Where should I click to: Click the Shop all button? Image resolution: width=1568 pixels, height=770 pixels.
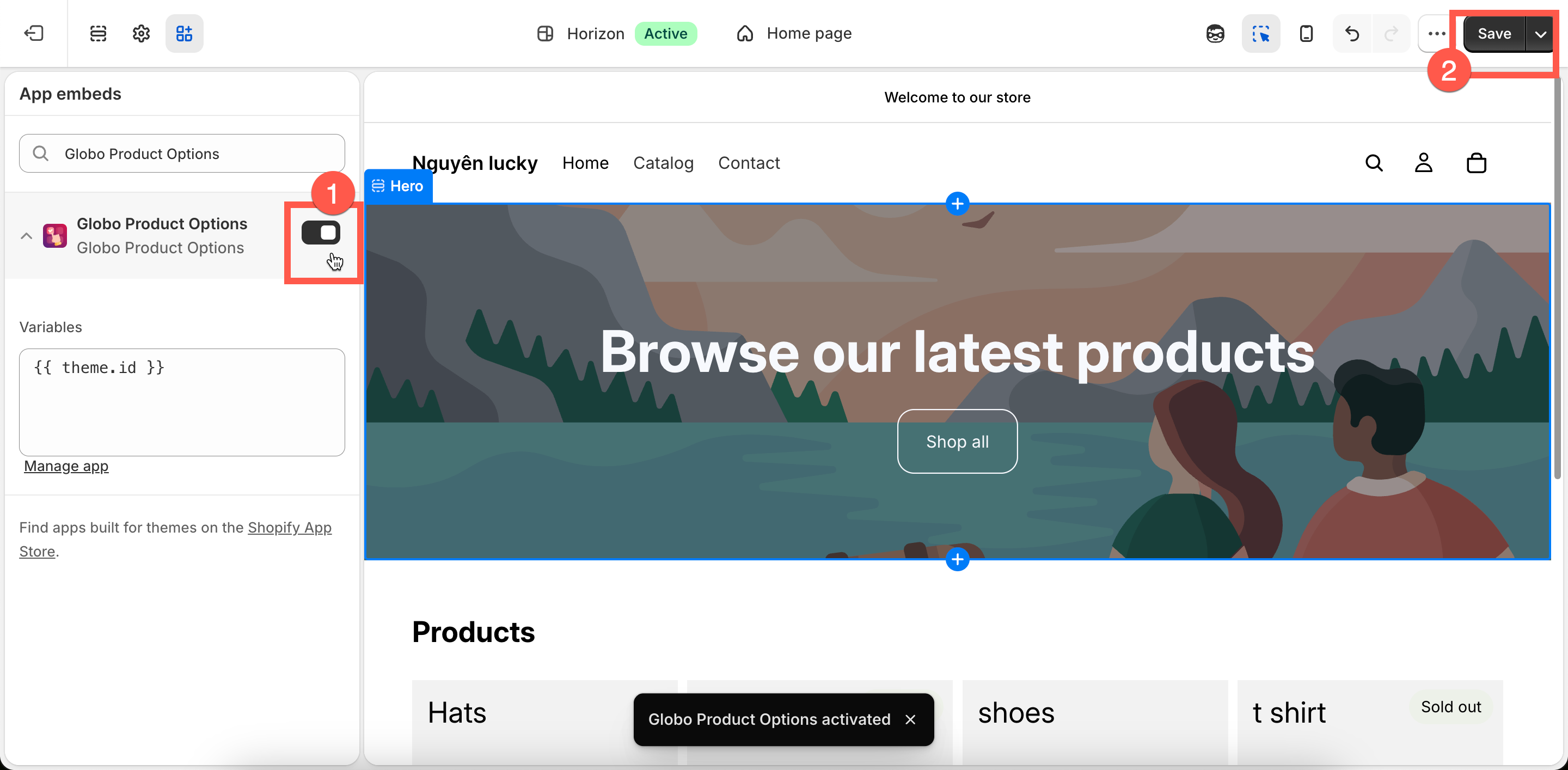click(957, 441)
